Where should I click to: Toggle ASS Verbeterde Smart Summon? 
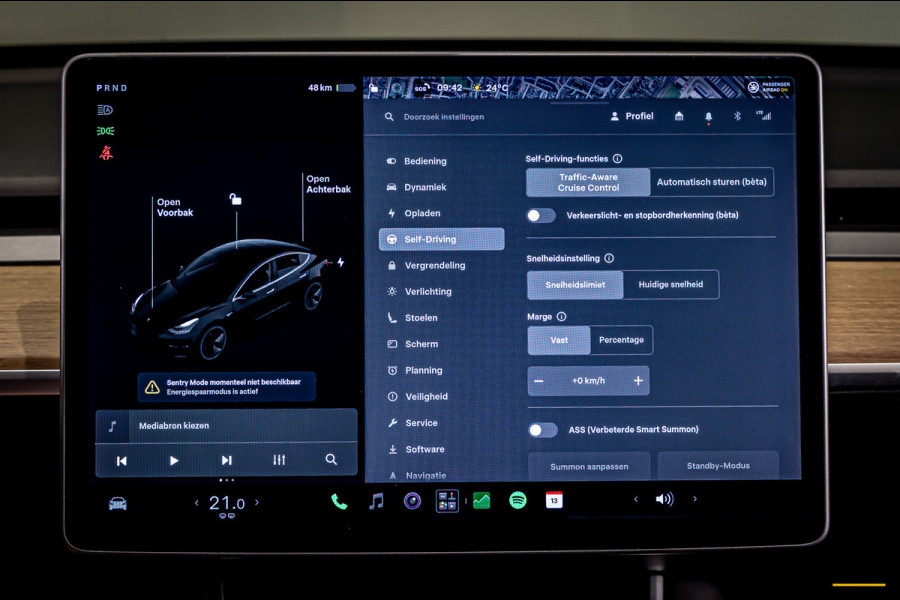(543, 430)
